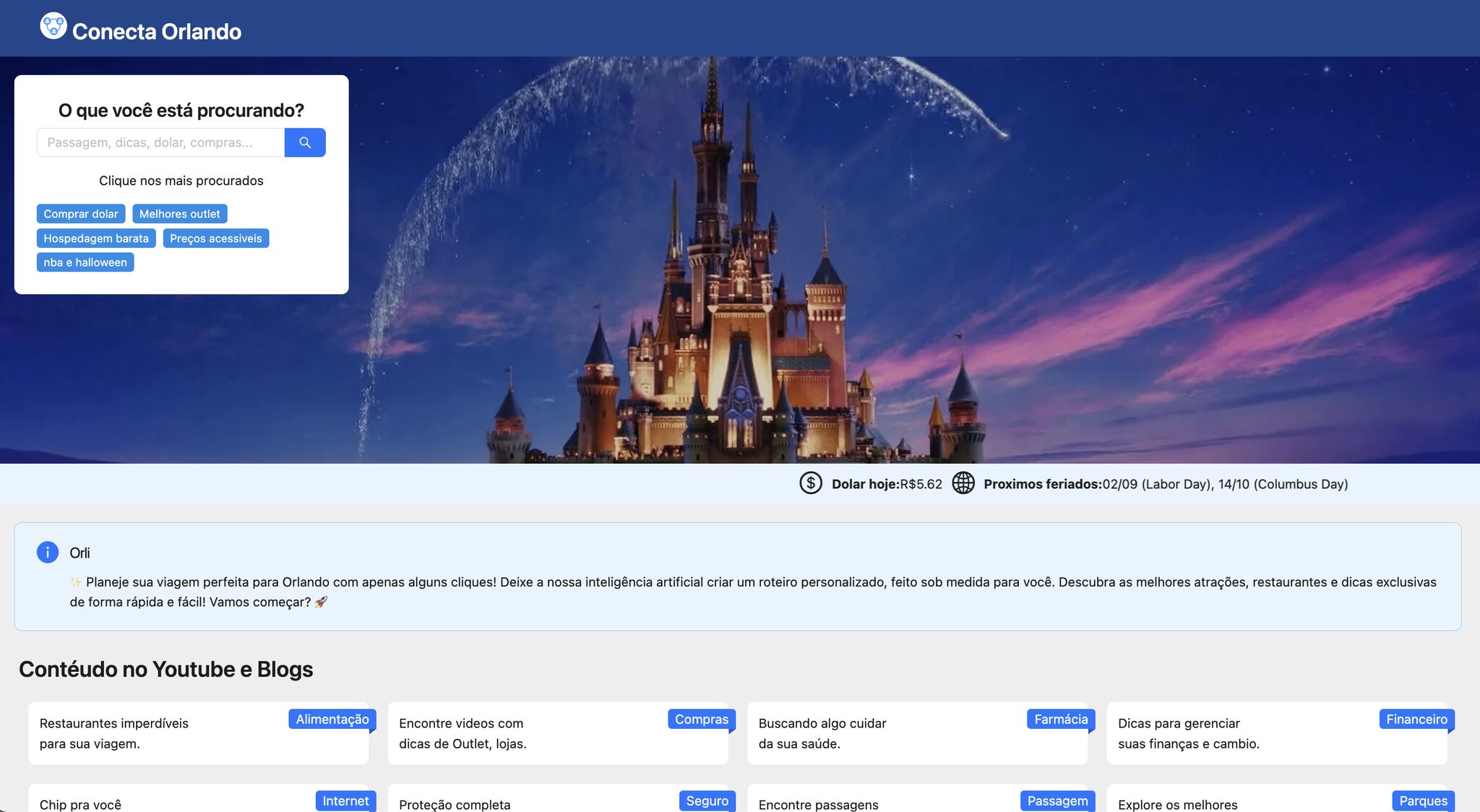Click the magnifier search button

[x=305, y=142]
